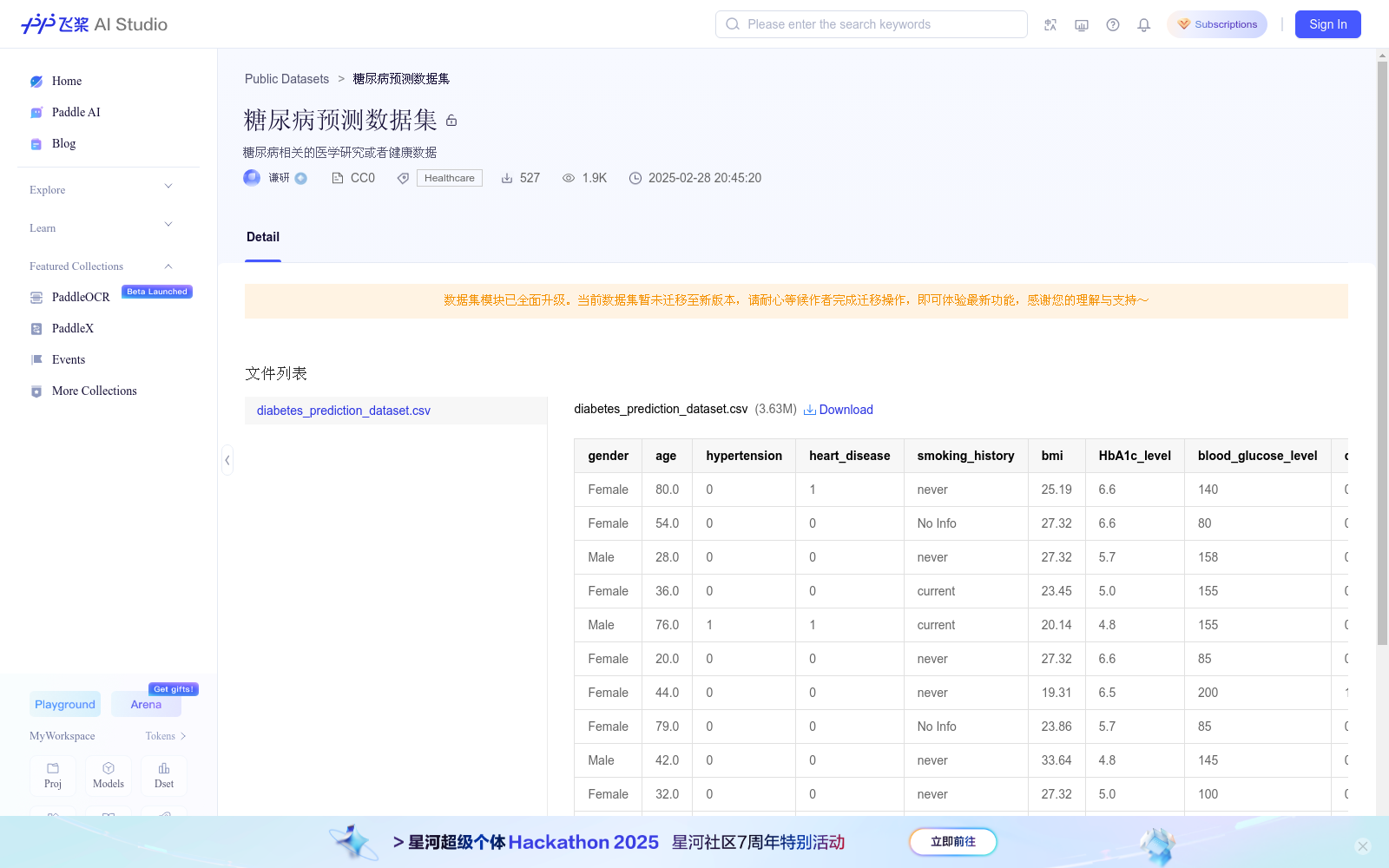Click the open lock icon next to title

[x=451, y=120]
